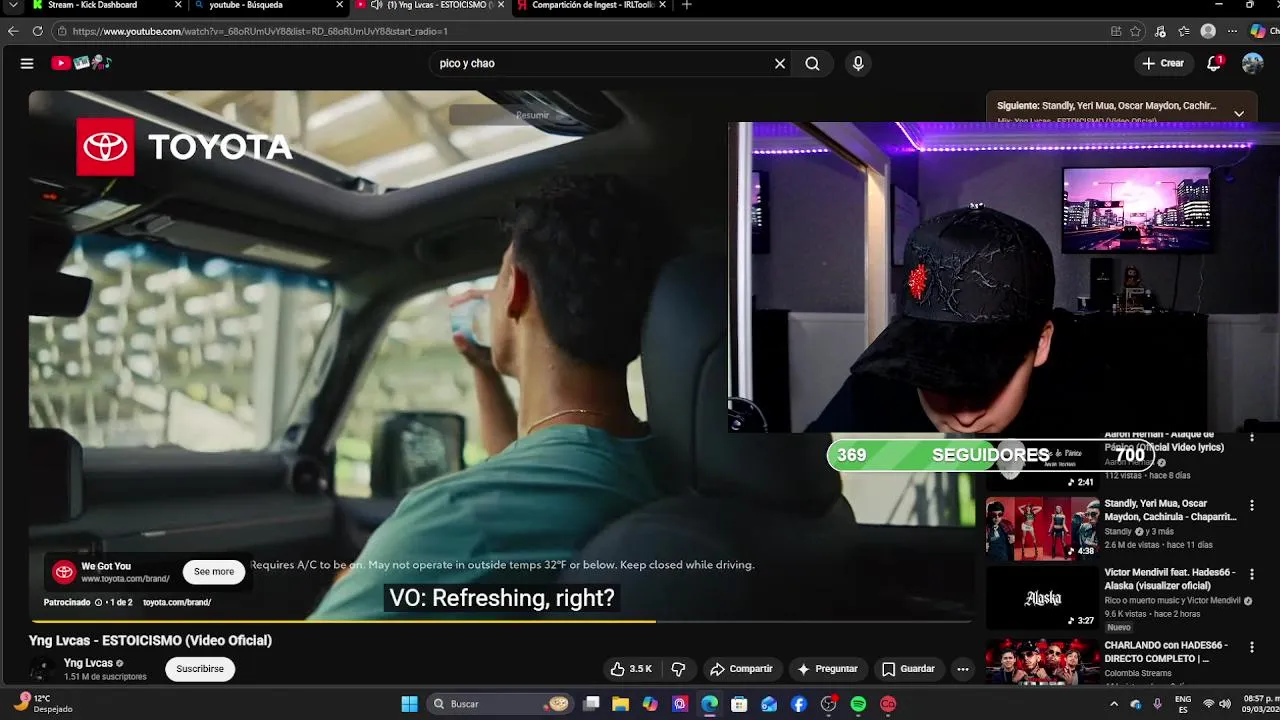1280x720 pixels.
Task: Open the Toyota logo in ad card
Action: tap(64, 572)
